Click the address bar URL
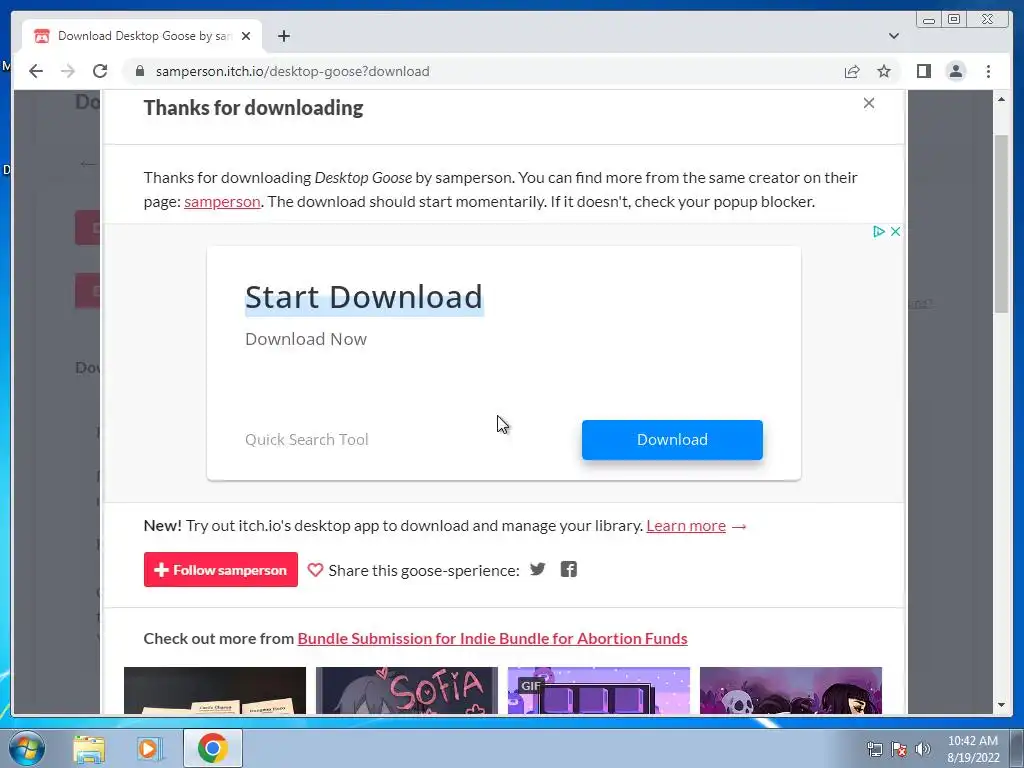This screenshot has height=768, width=1024. pos(293,71)
